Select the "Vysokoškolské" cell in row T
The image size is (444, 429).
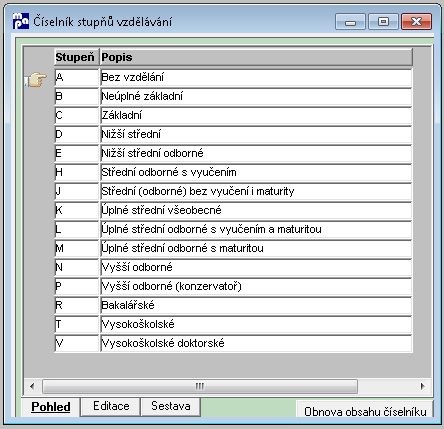tap(256, 325)
